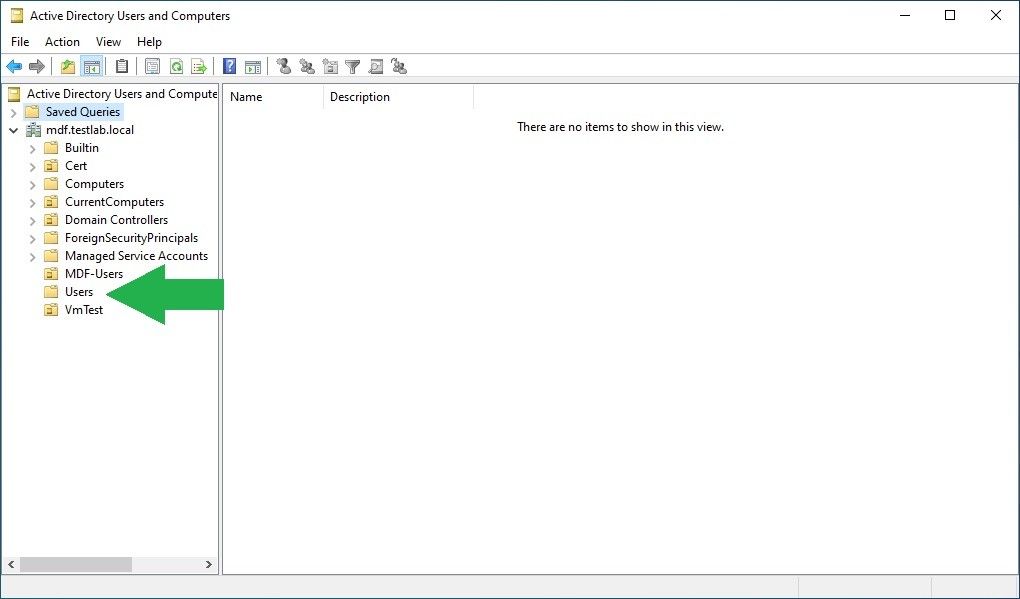Expand the Builtin container
The image size is (1020, 599).
33,149
